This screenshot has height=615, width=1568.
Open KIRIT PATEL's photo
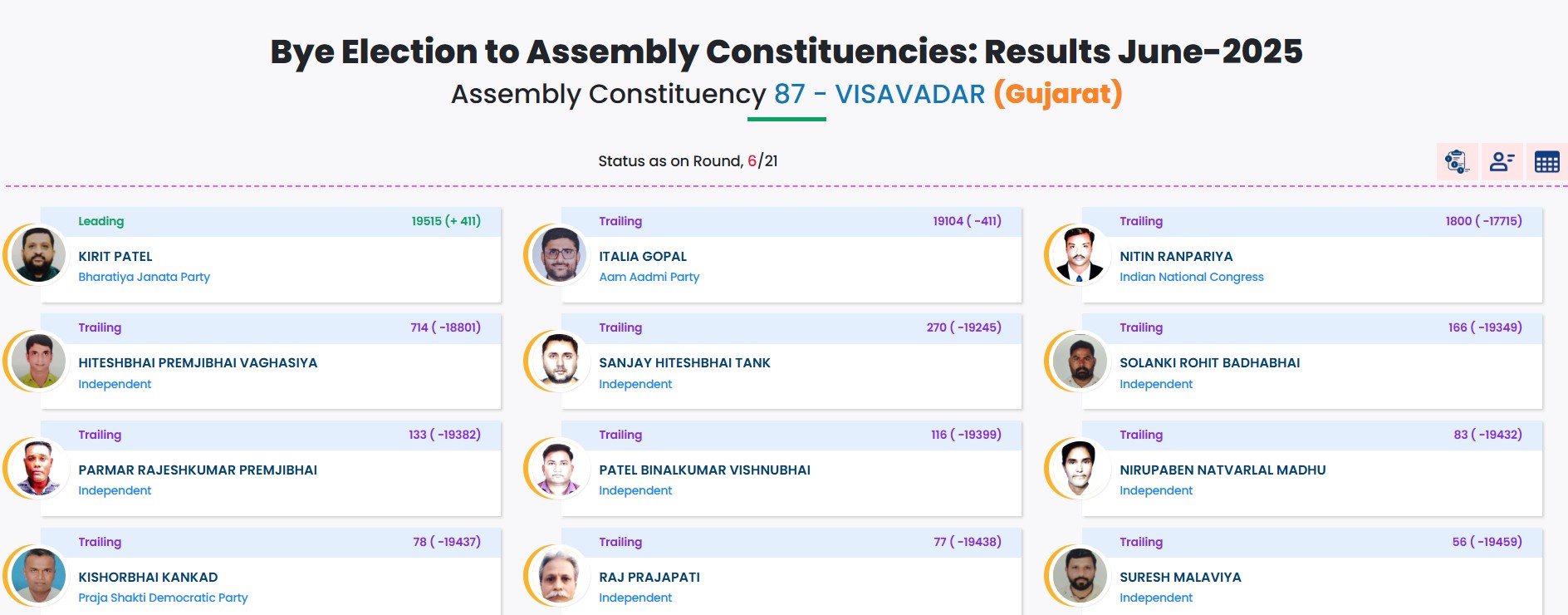click(x=35, y=255)
